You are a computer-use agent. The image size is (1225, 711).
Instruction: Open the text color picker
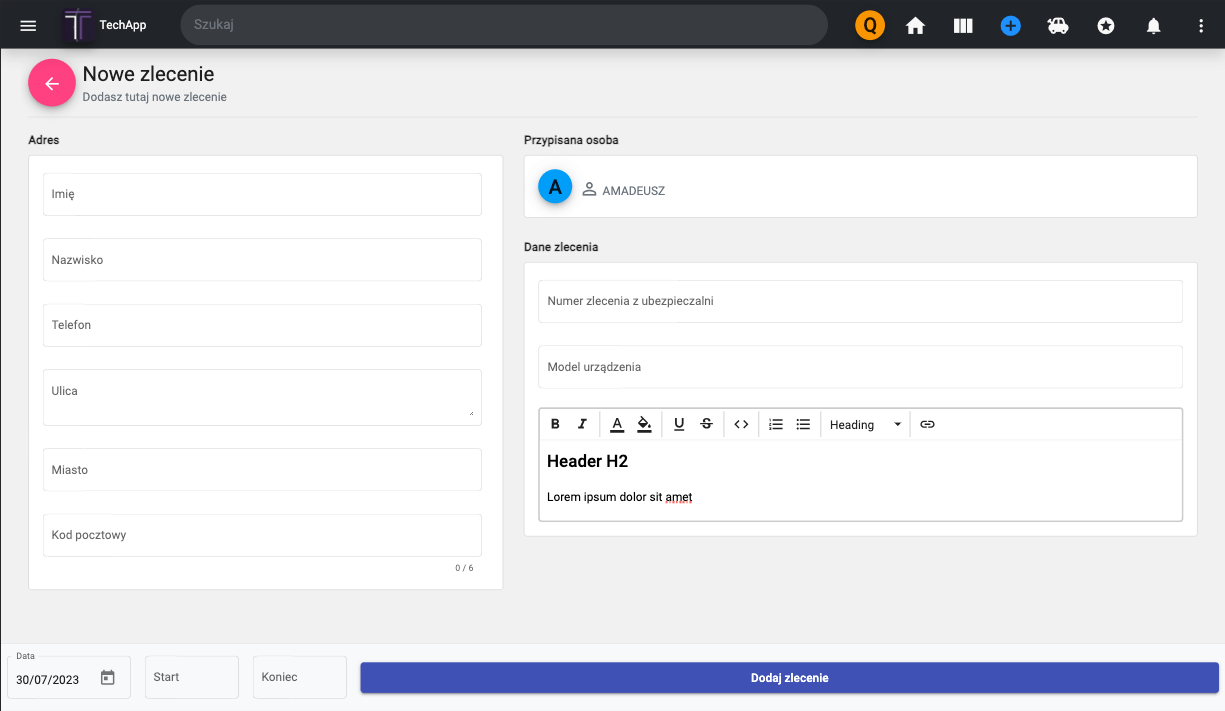pos(617,424)
